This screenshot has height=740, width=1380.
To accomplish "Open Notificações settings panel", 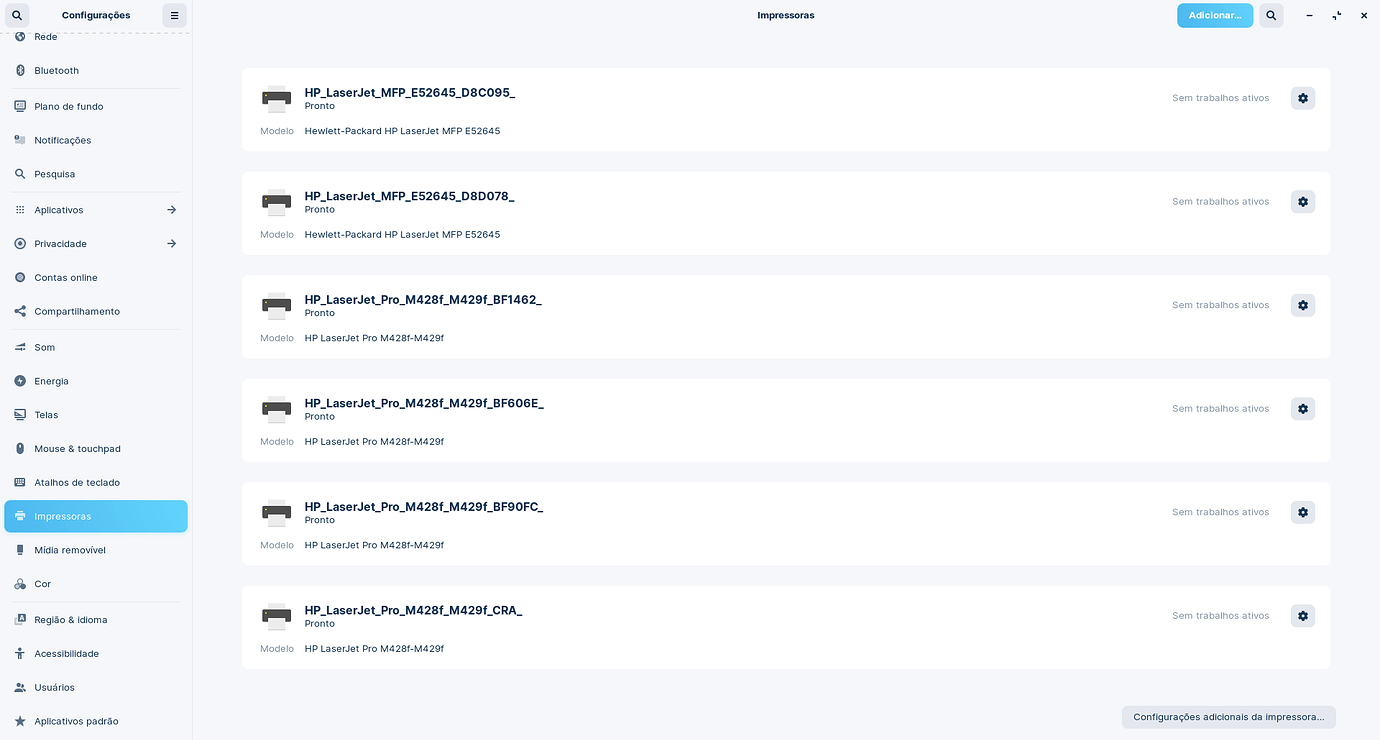I will (x=62, y=141).
